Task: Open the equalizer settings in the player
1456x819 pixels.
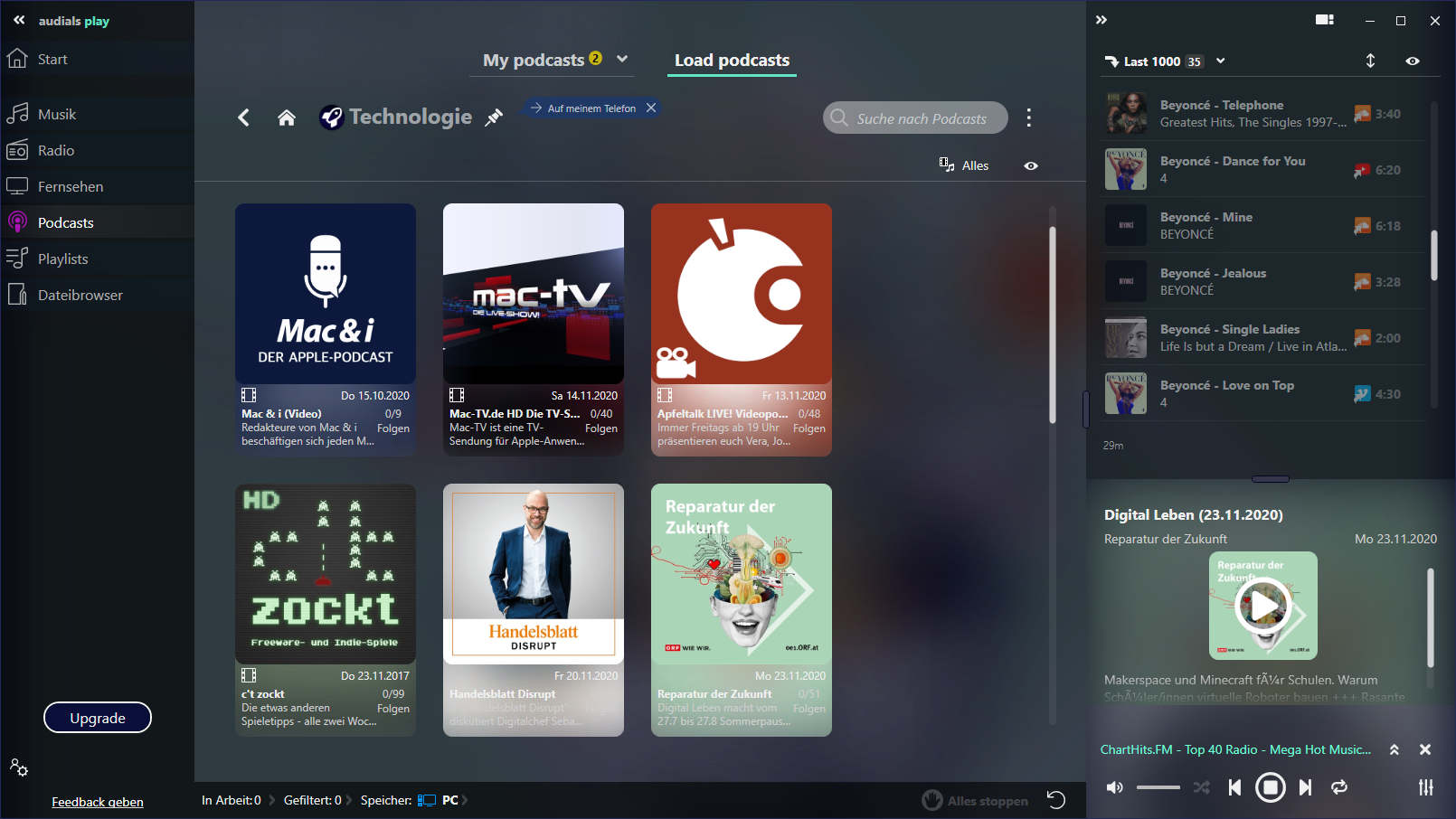Action: point(1425,787)
